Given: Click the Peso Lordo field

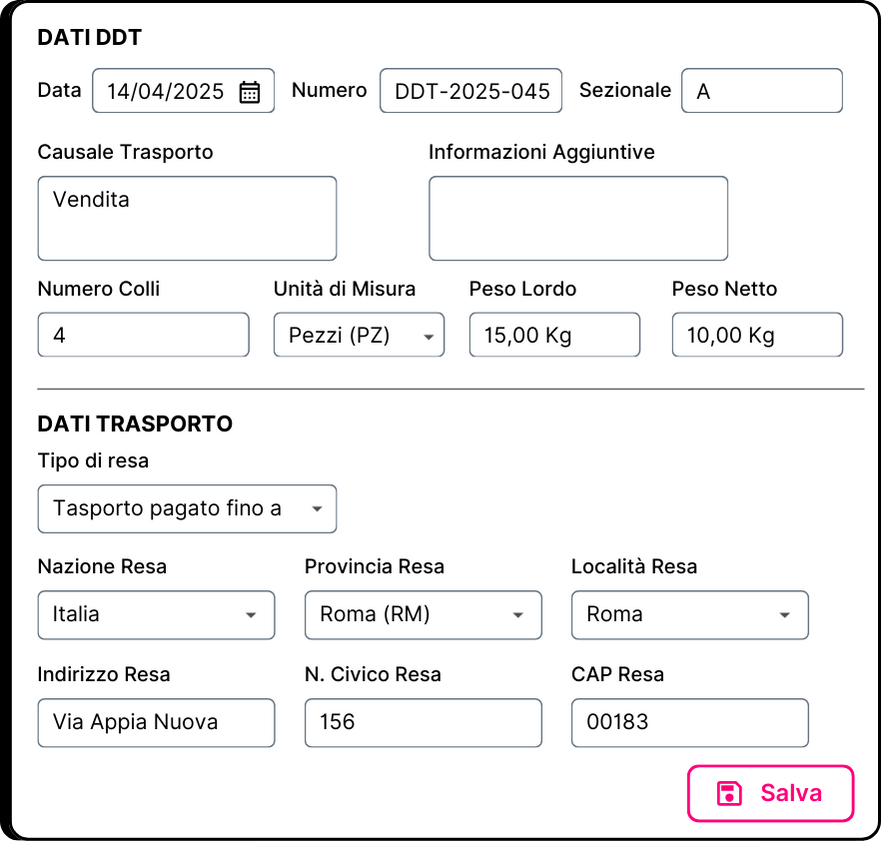Looking at the screenshot, I should (555, 335).
